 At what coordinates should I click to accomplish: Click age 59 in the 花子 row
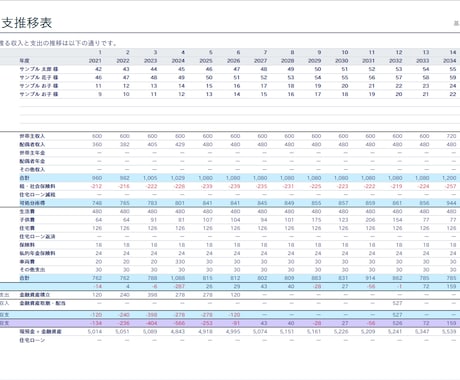(453, 77)
